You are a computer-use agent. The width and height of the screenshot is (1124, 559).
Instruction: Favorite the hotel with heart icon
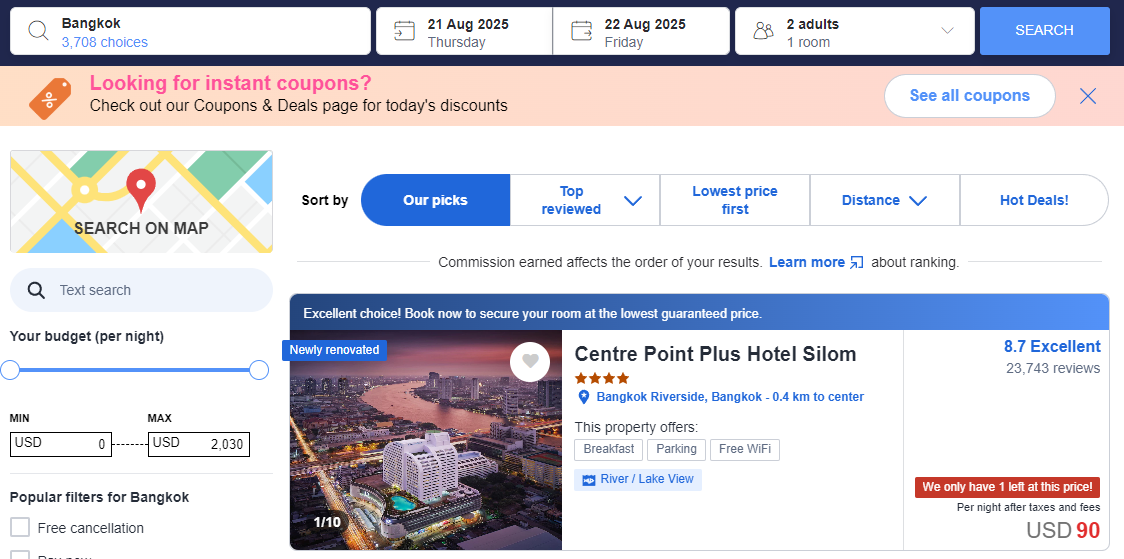(530, 361)
